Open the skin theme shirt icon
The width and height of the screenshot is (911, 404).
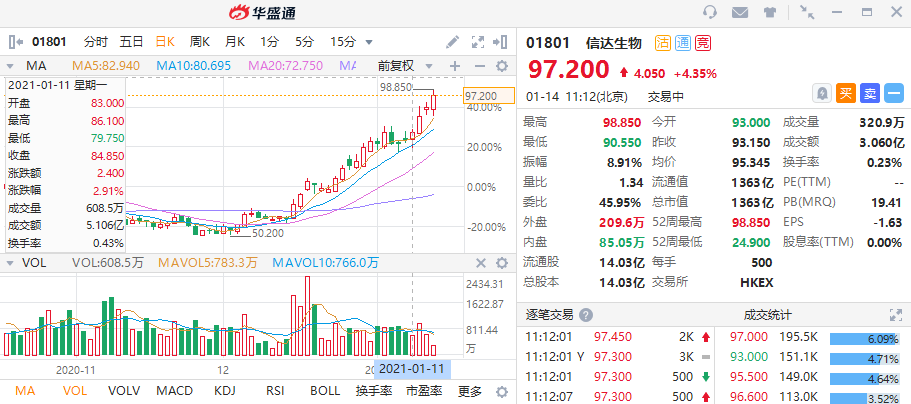coord(770,12)
